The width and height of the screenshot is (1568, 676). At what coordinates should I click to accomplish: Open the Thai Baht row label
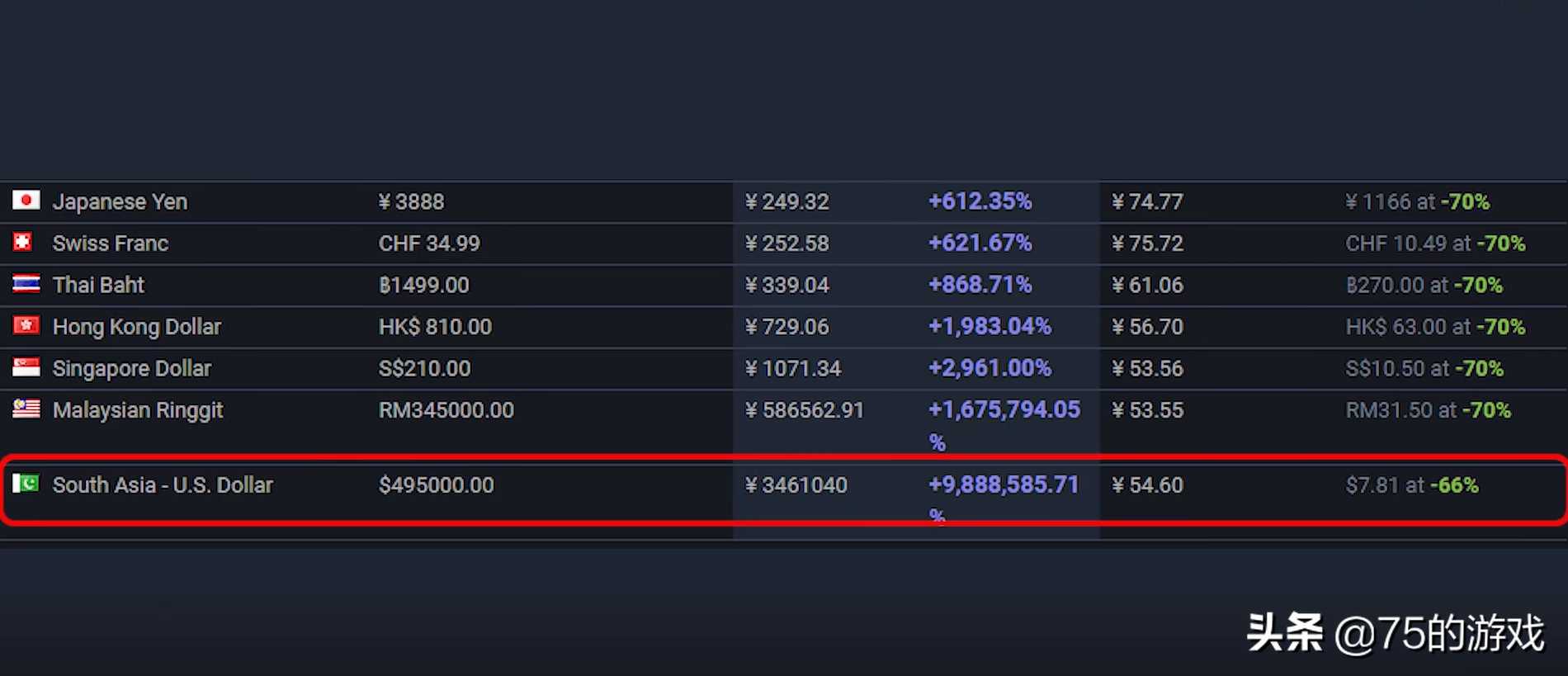coord(98,286)
